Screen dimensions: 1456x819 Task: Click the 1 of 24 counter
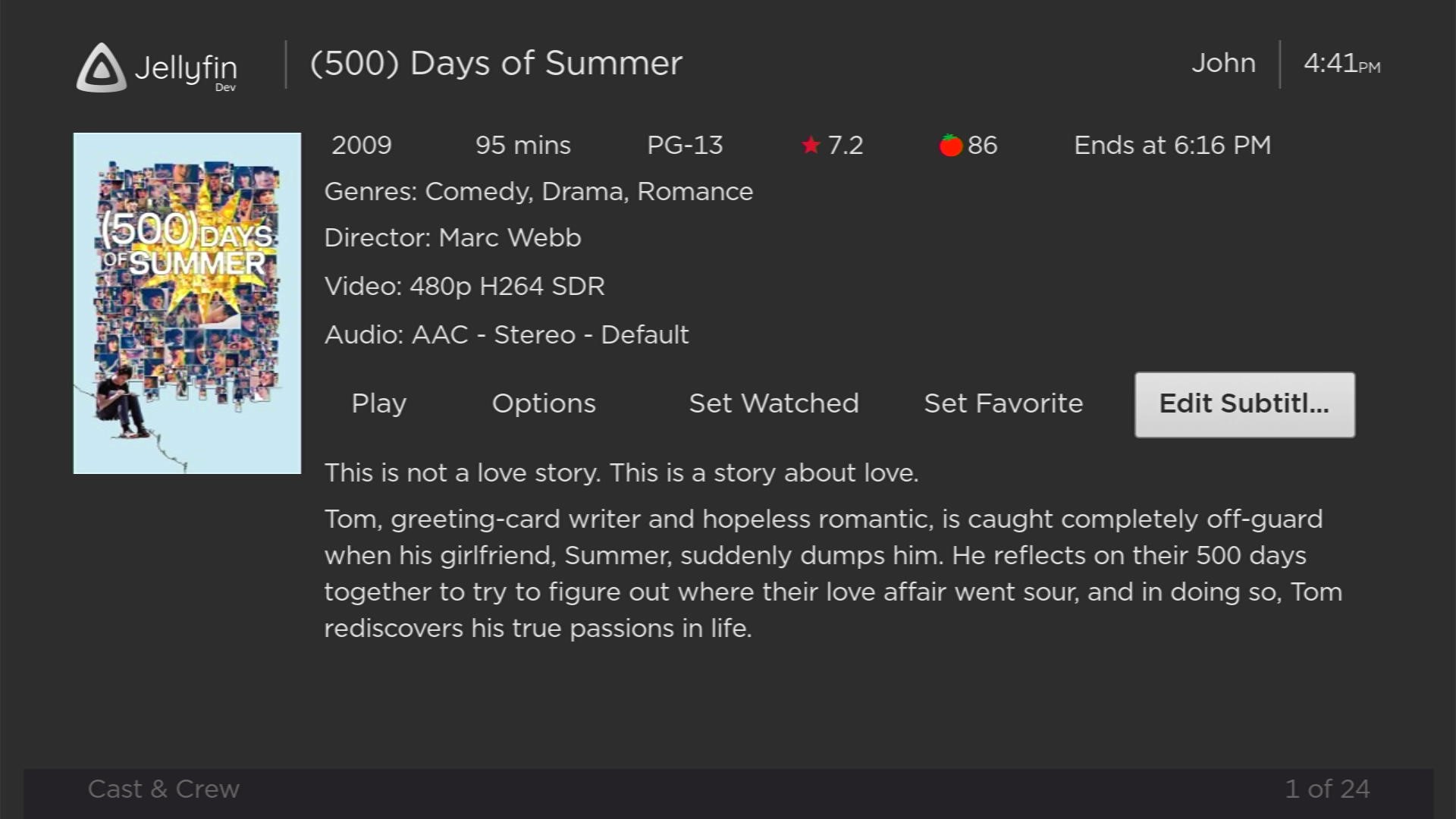pyautogui.click(x=1327, y=789)
